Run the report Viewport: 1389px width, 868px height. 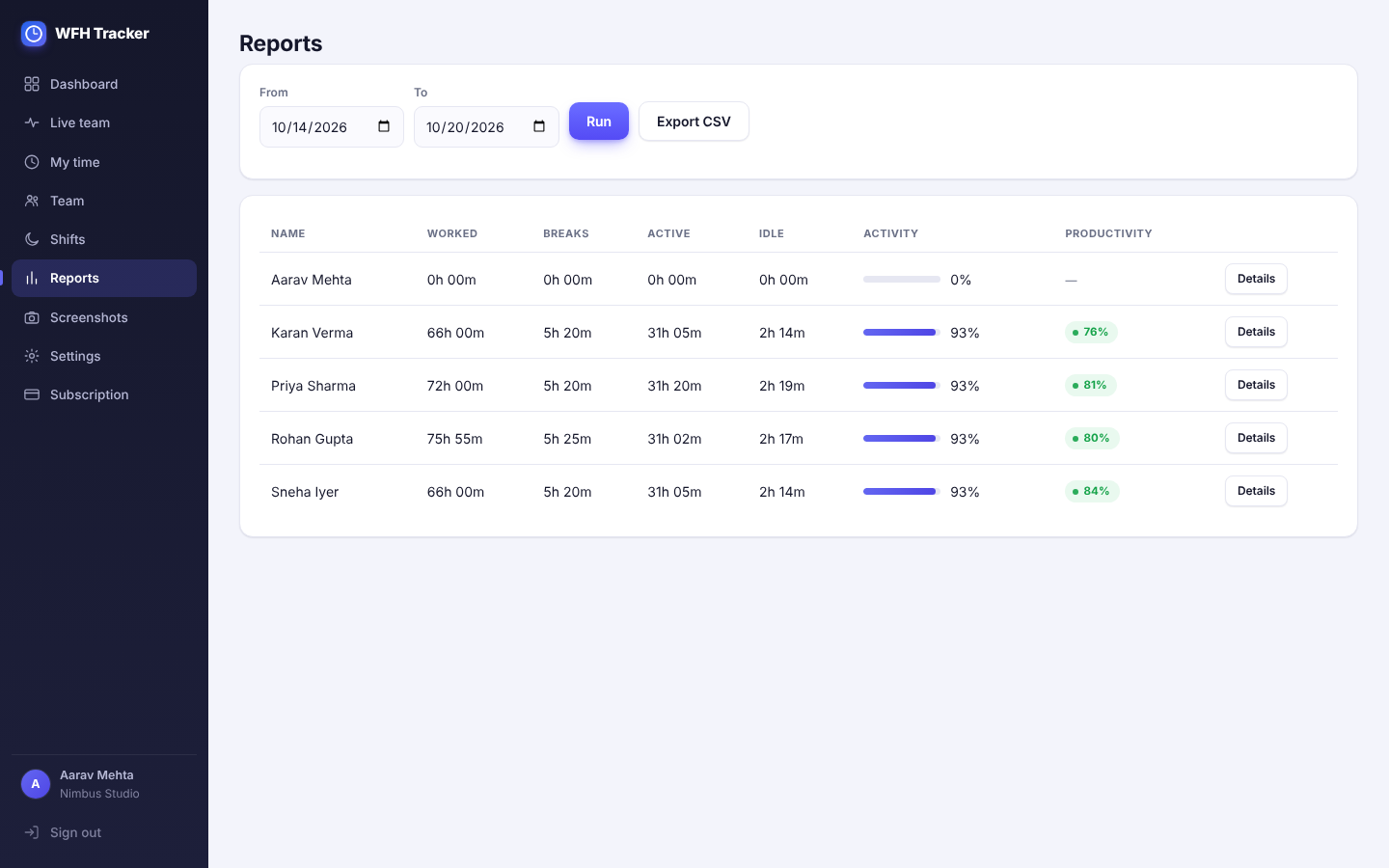point(599,122)
